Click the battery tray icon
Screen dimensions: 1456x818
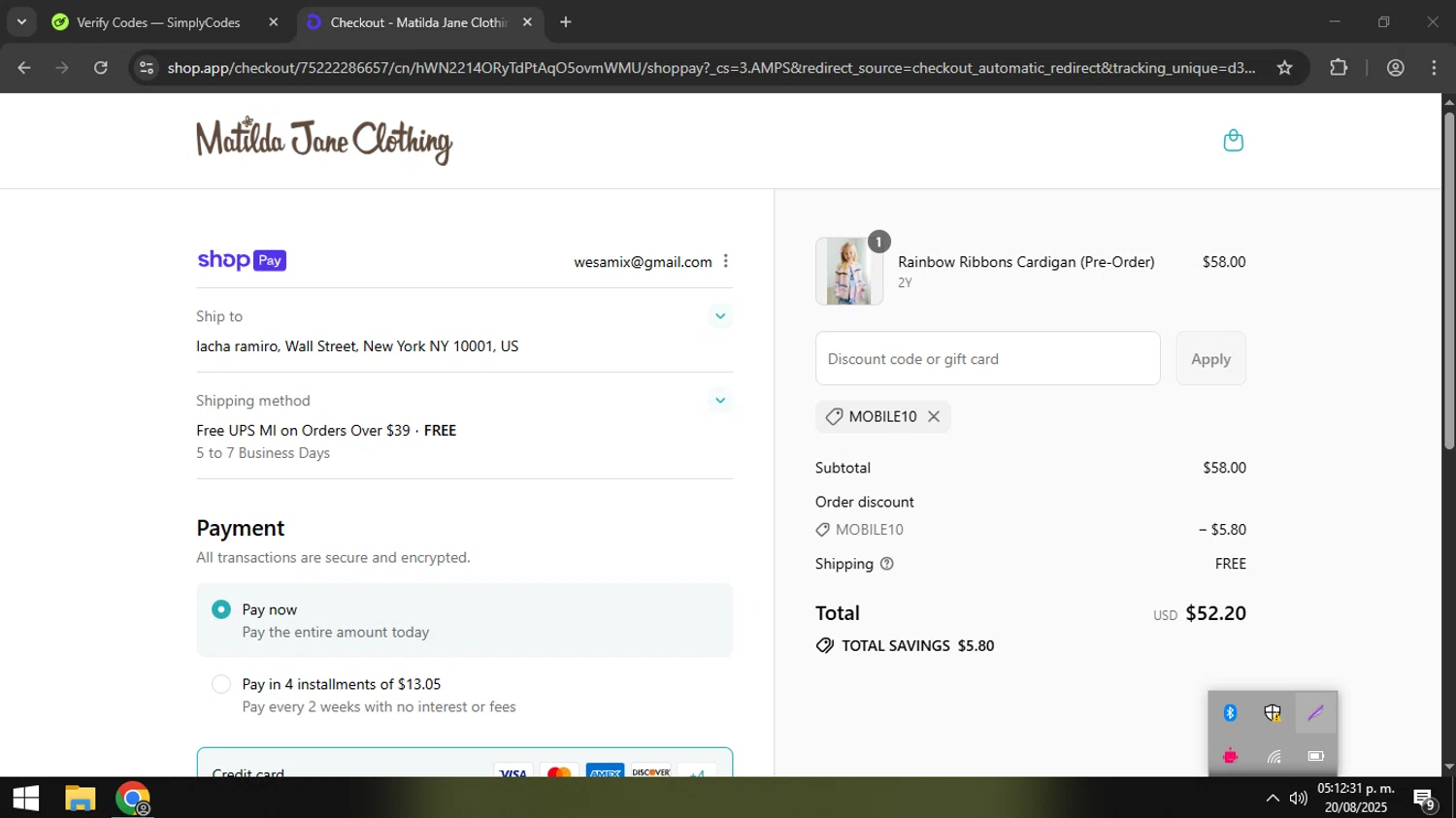tap(1315, 756)
